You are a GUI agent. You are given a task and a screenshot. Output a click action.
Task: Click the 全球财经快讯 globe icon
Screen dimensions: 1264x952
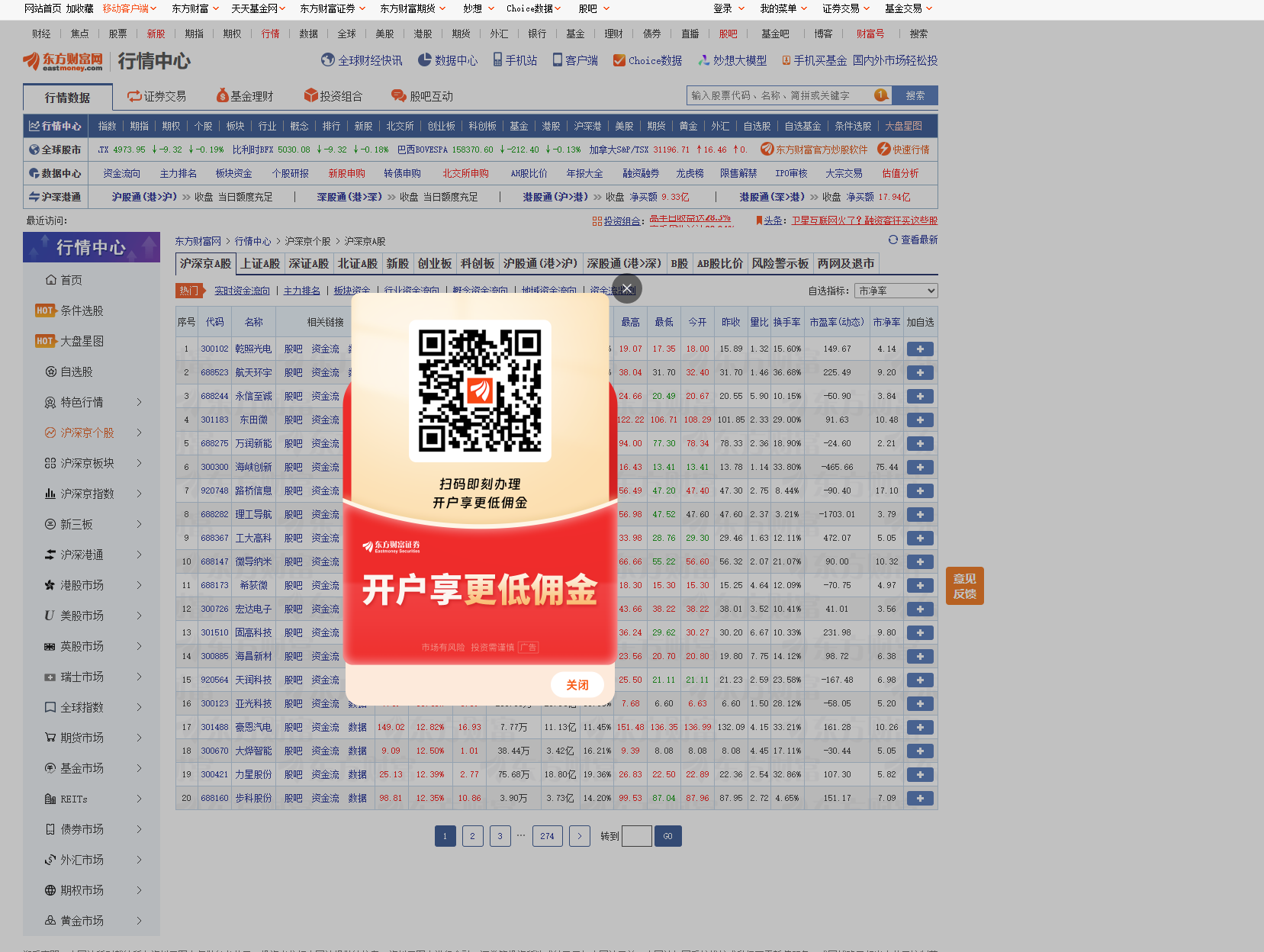(x=328, y=59)
